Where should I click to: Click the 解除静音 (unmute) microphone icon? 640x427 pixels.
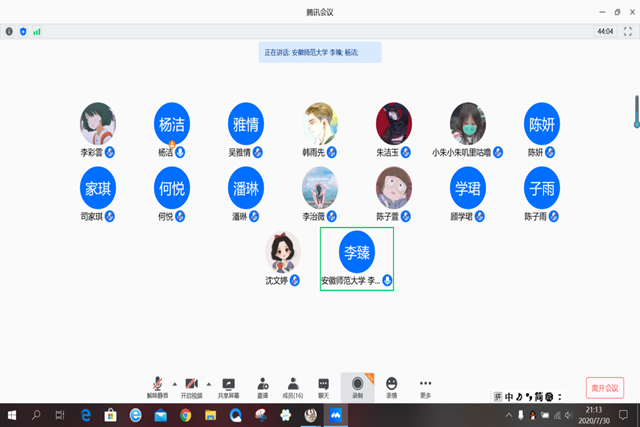pos(158,385)
